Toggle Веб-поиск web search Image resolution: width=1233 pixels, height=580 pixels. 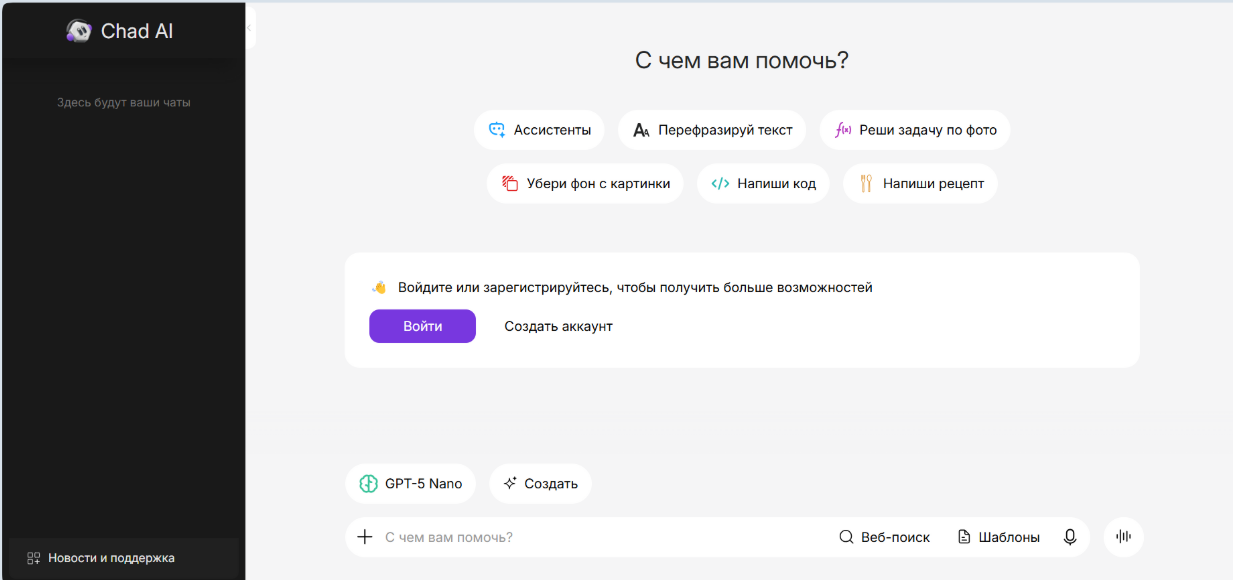coord(884,537)
